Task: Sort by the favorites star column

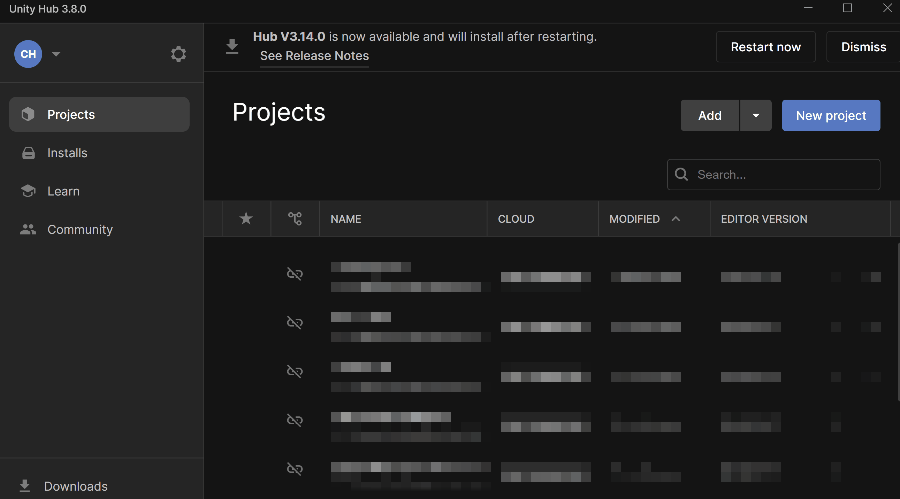Action: 246,219
